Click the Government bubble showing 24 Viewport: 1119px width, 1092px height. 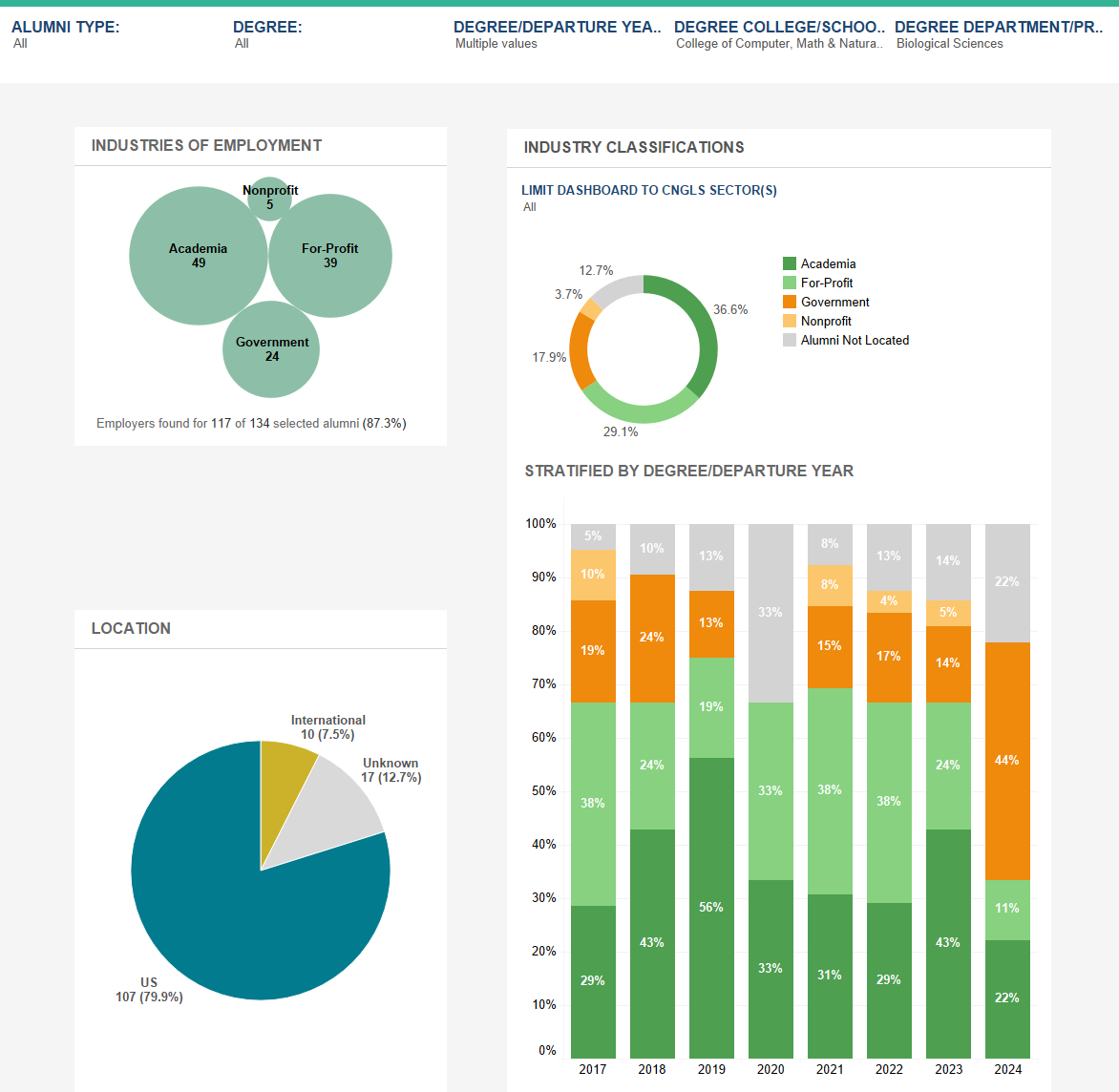pyautogui.click(x=271, y=349)
